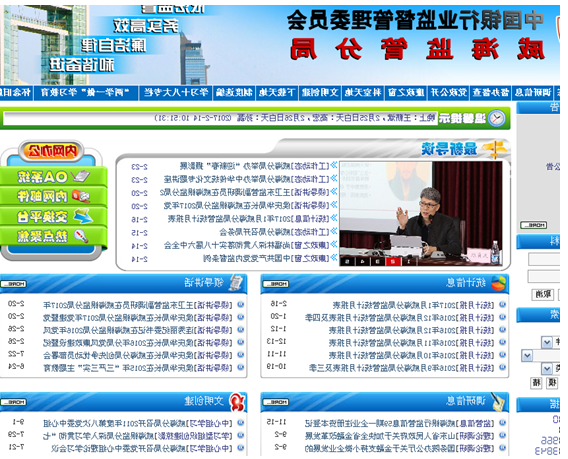This screenshot has width=568, height=459.
Task: Open the first dropdown arrow in the side search panel
Action: pyautogui.click(x=546, y=342)
